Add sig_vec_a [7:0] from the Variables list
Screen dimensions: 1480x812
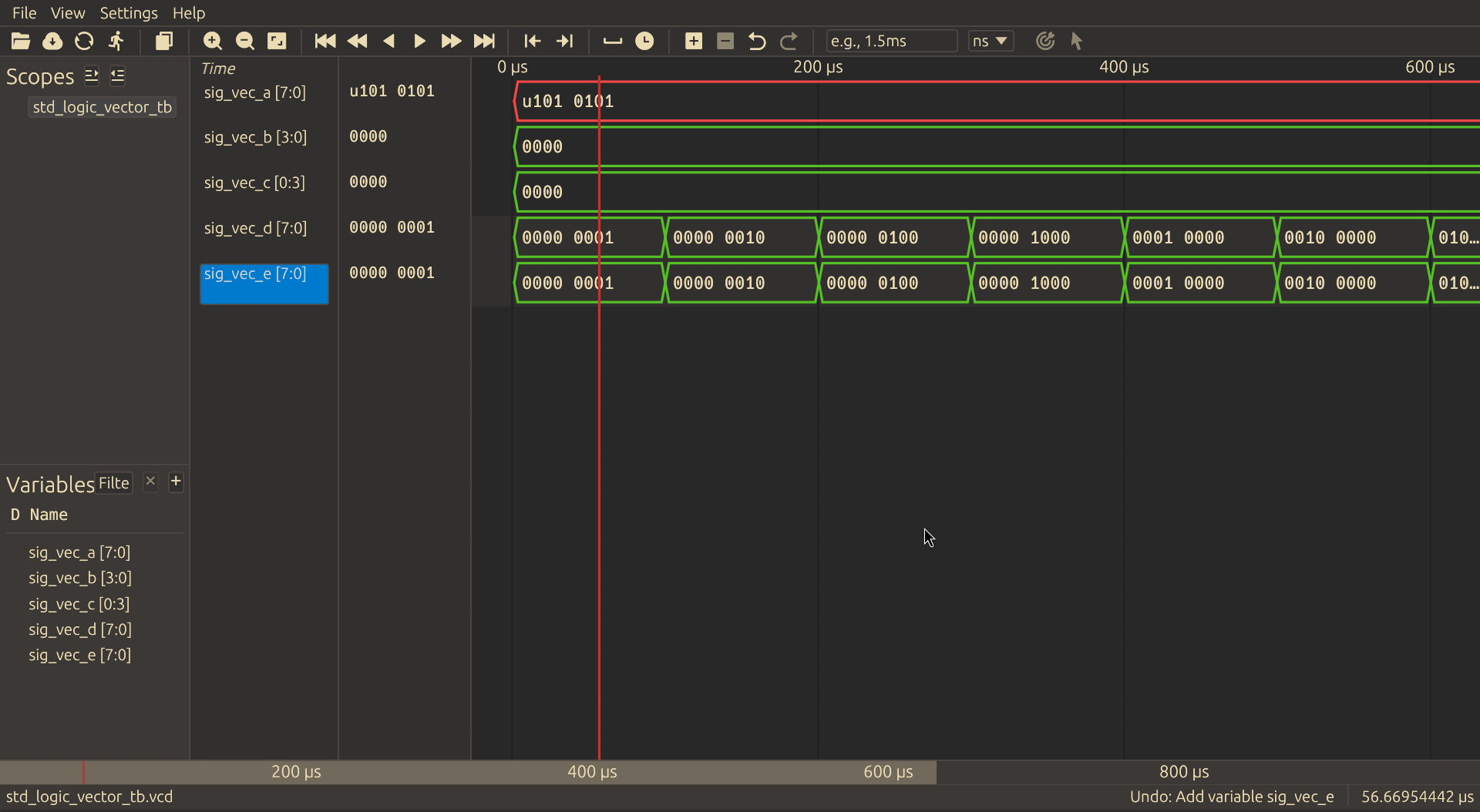point(79,552)
